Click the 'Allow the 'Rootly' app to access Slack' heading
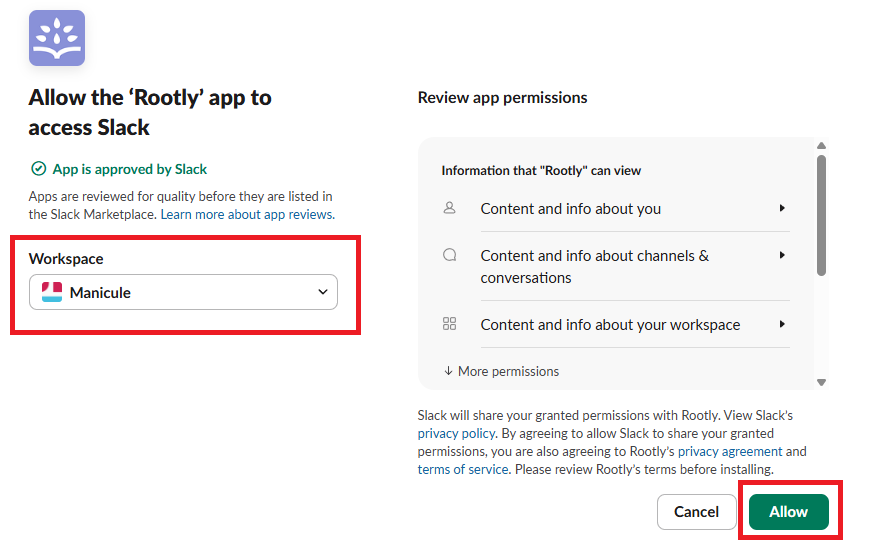This screenshot has height=544, width=872. (x=150, y=112)
